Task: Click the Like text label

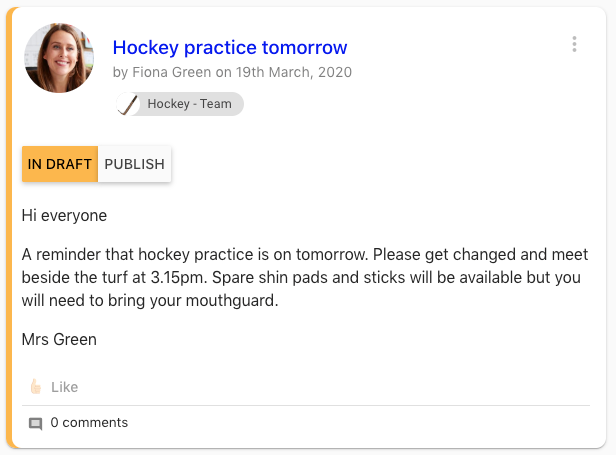Action: 64,387
